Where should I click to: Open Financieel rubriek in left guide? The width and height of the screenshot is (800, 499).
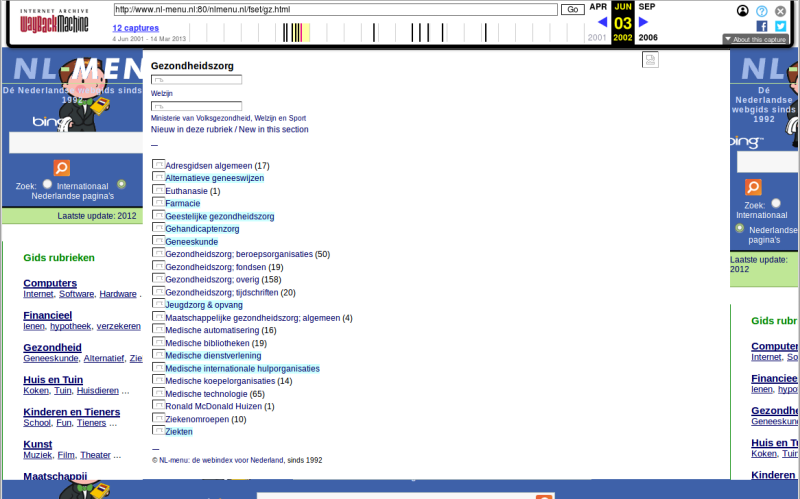click(48, 315)
